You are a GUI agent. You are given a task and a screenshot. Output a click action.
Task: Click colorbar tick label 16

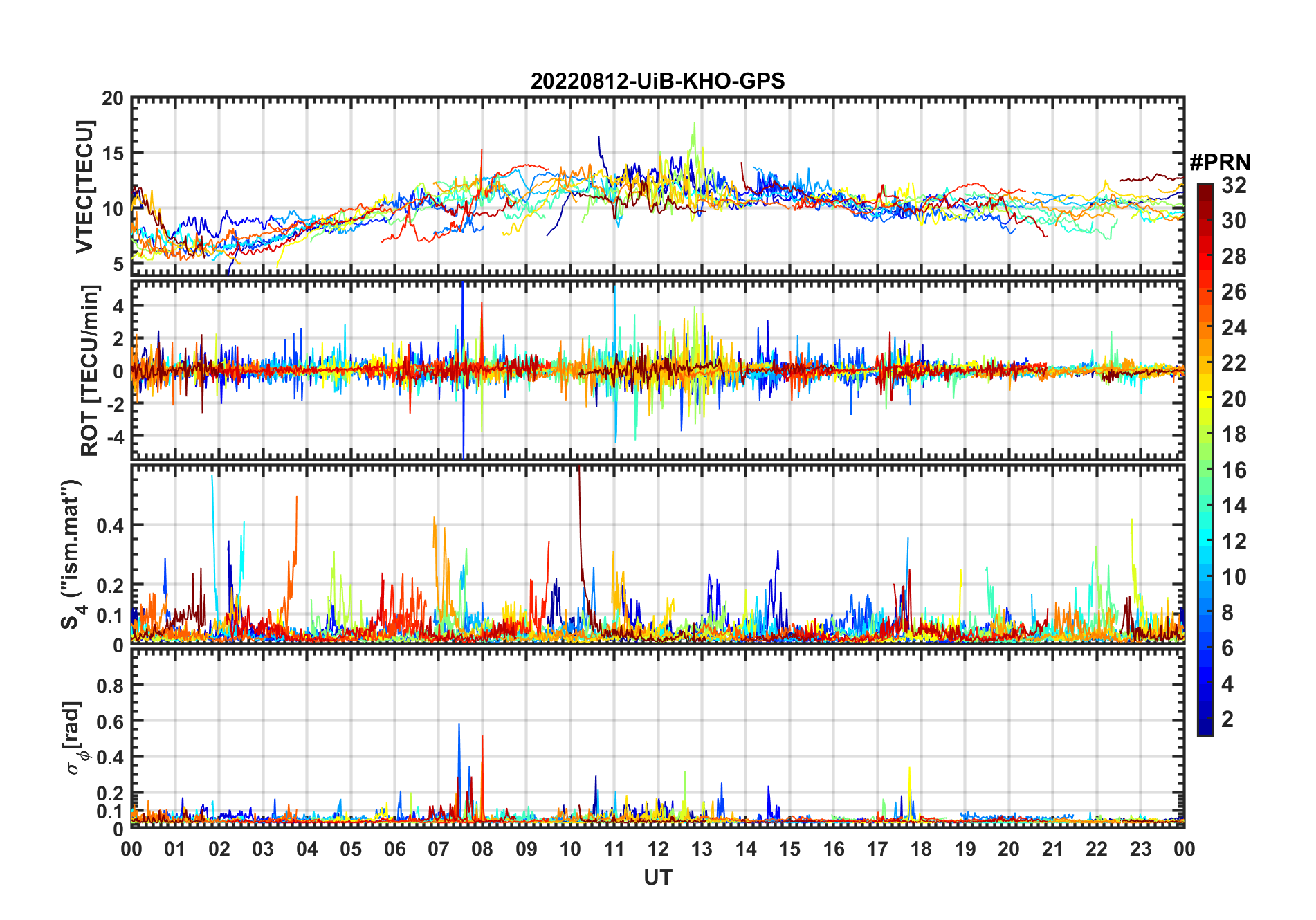[x=1234, y=470]
